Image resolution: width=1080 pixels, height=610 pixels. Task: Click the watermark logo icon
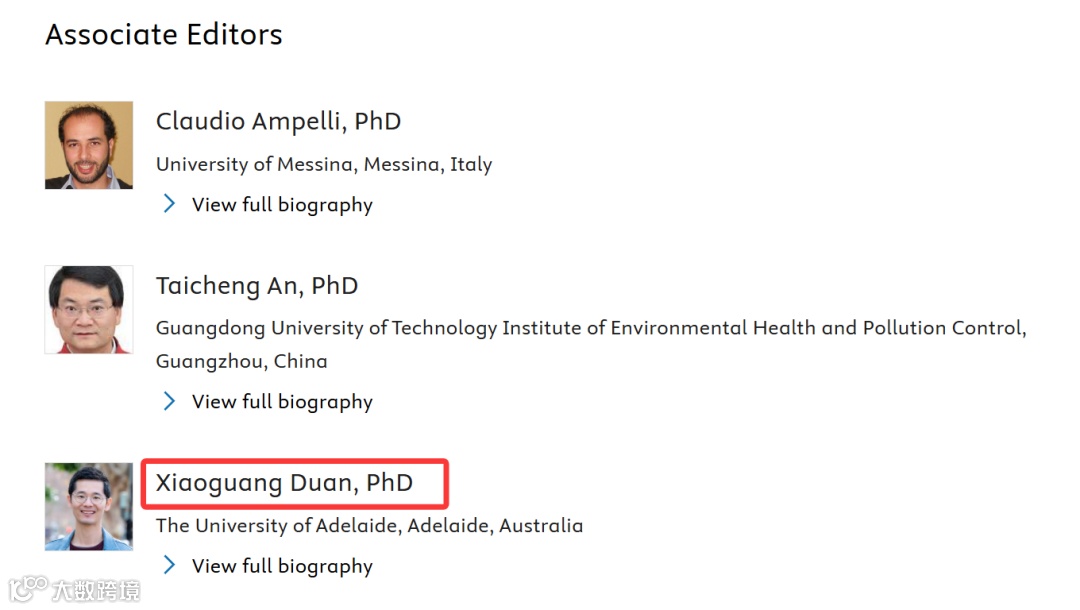[29, 588]
